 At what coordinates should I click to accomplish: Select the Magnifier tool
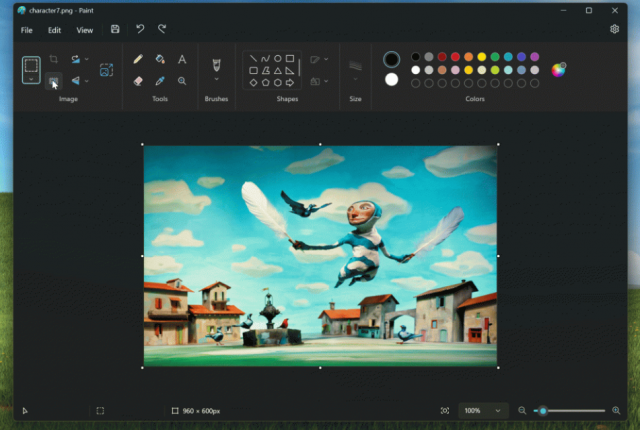point(182,81)
